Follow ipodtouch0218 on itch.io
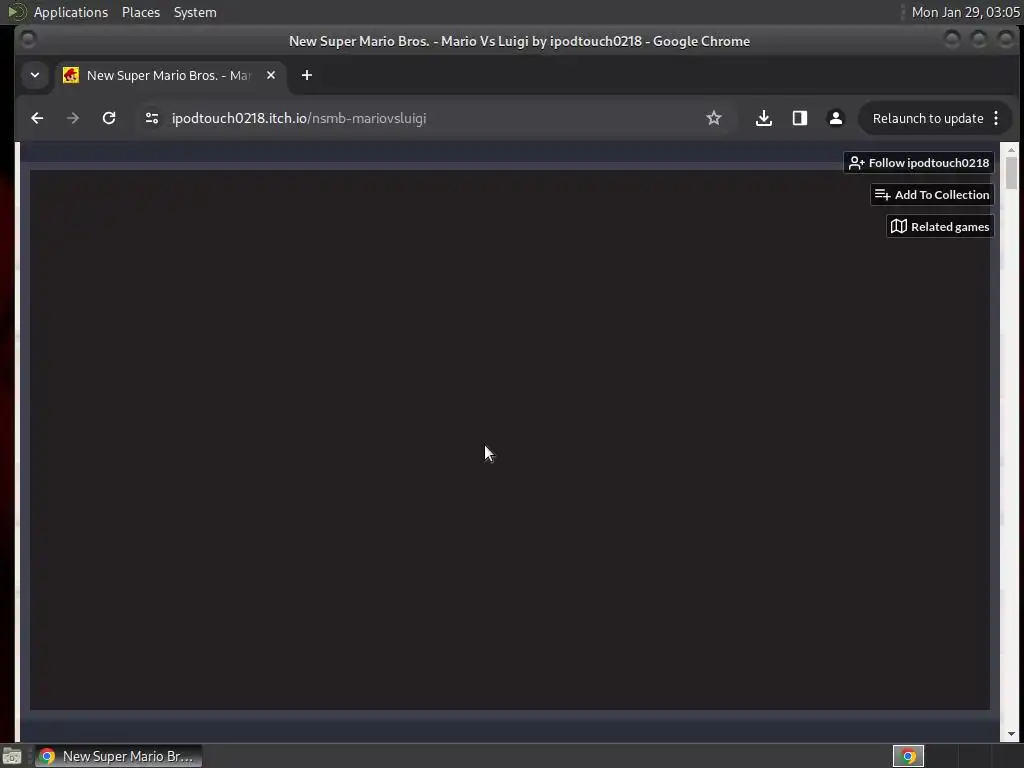This screenshot has height=768, width=1024. tap(919, 163)
